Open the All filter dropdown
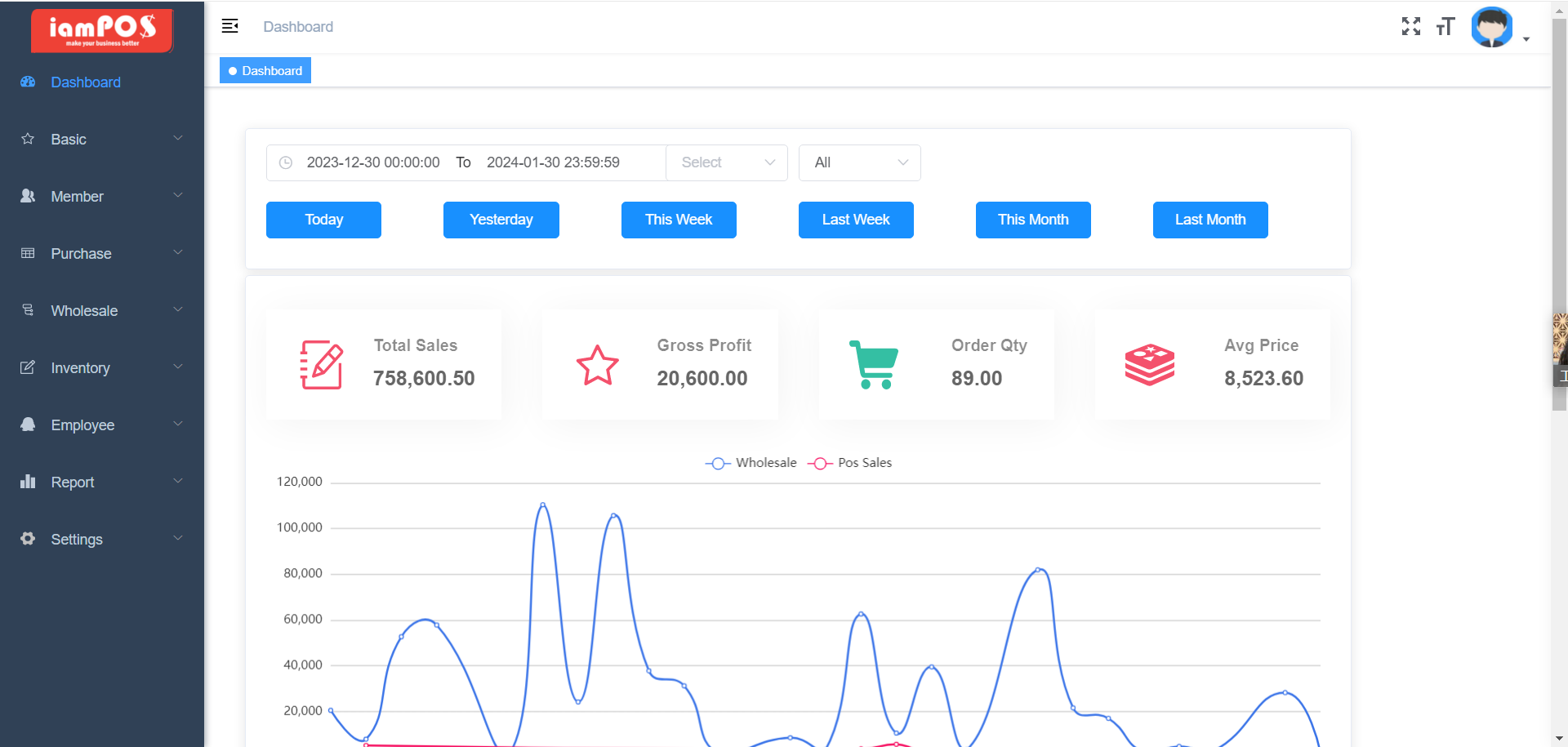 859,162
